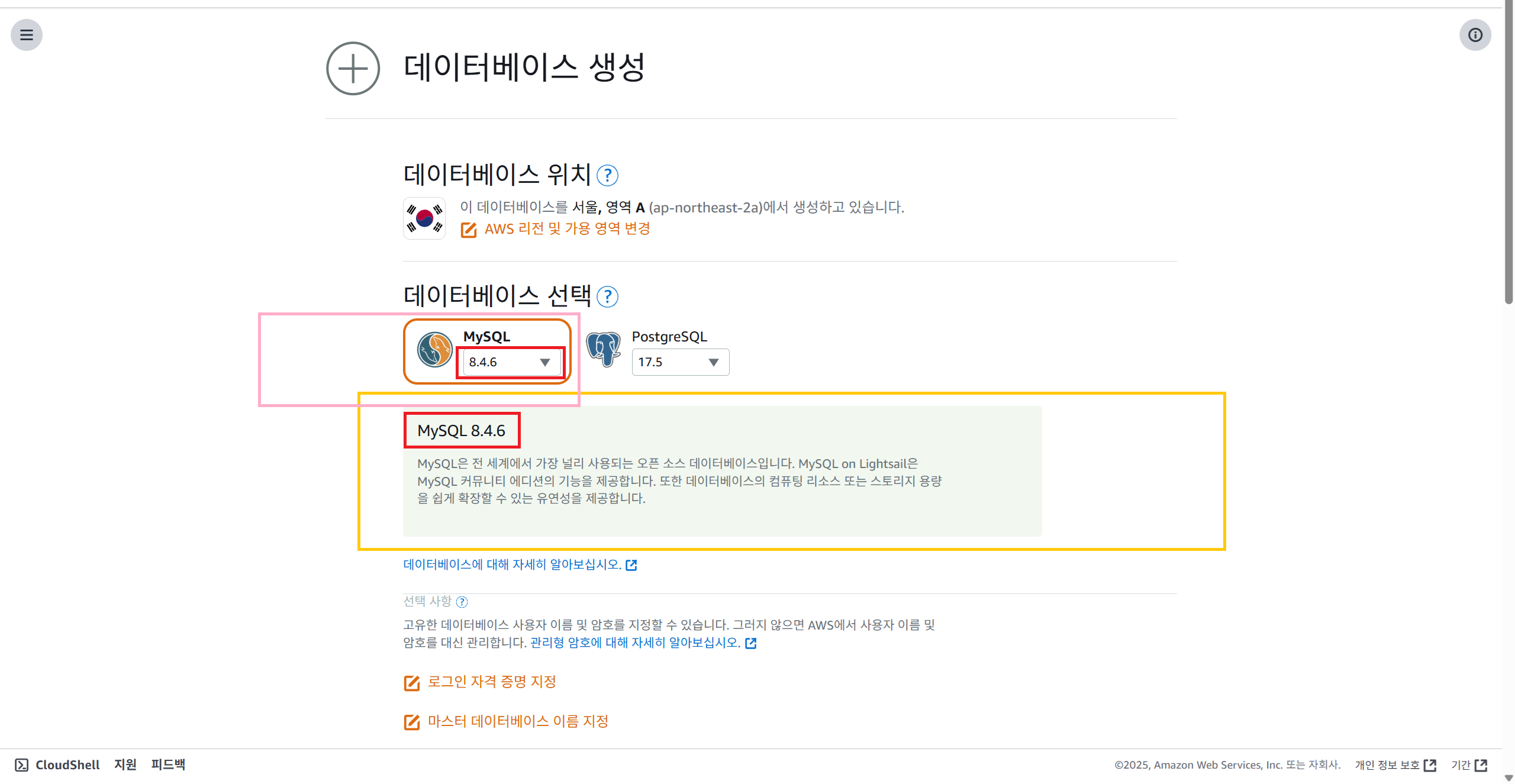
Task: Open the PostgreSQL 17.5 version dropdown
Action: 680,362
